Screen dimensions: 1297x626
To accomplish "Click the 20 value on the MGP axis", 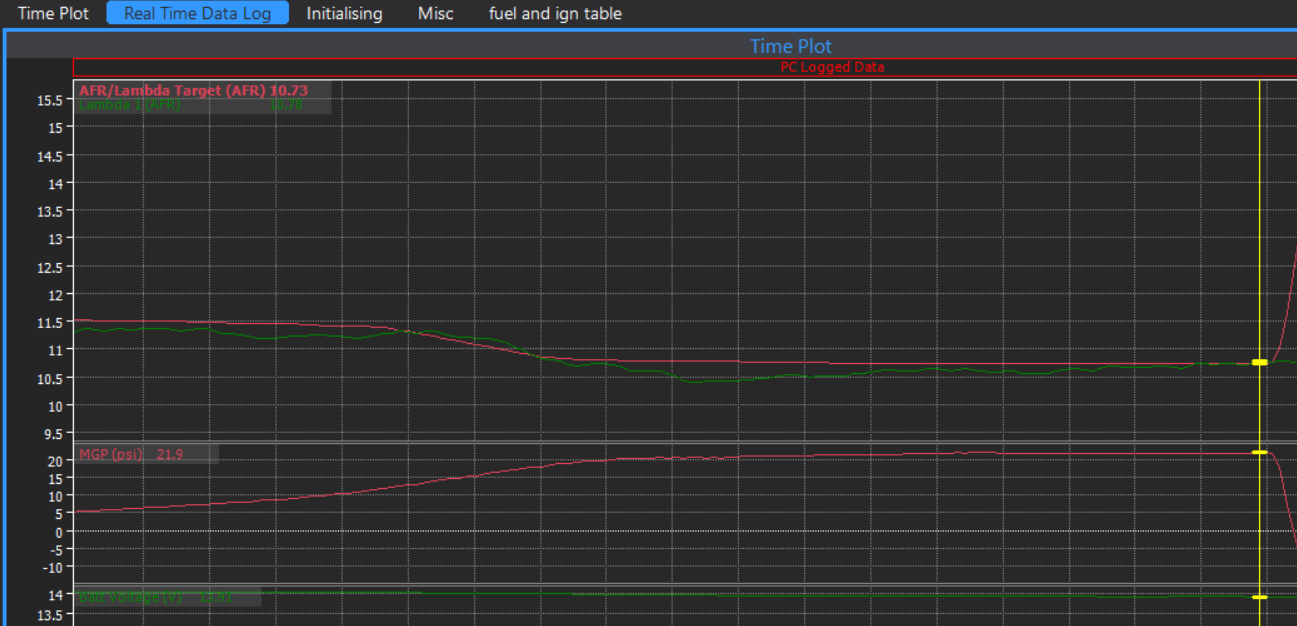I will click(x=56, y=459).
